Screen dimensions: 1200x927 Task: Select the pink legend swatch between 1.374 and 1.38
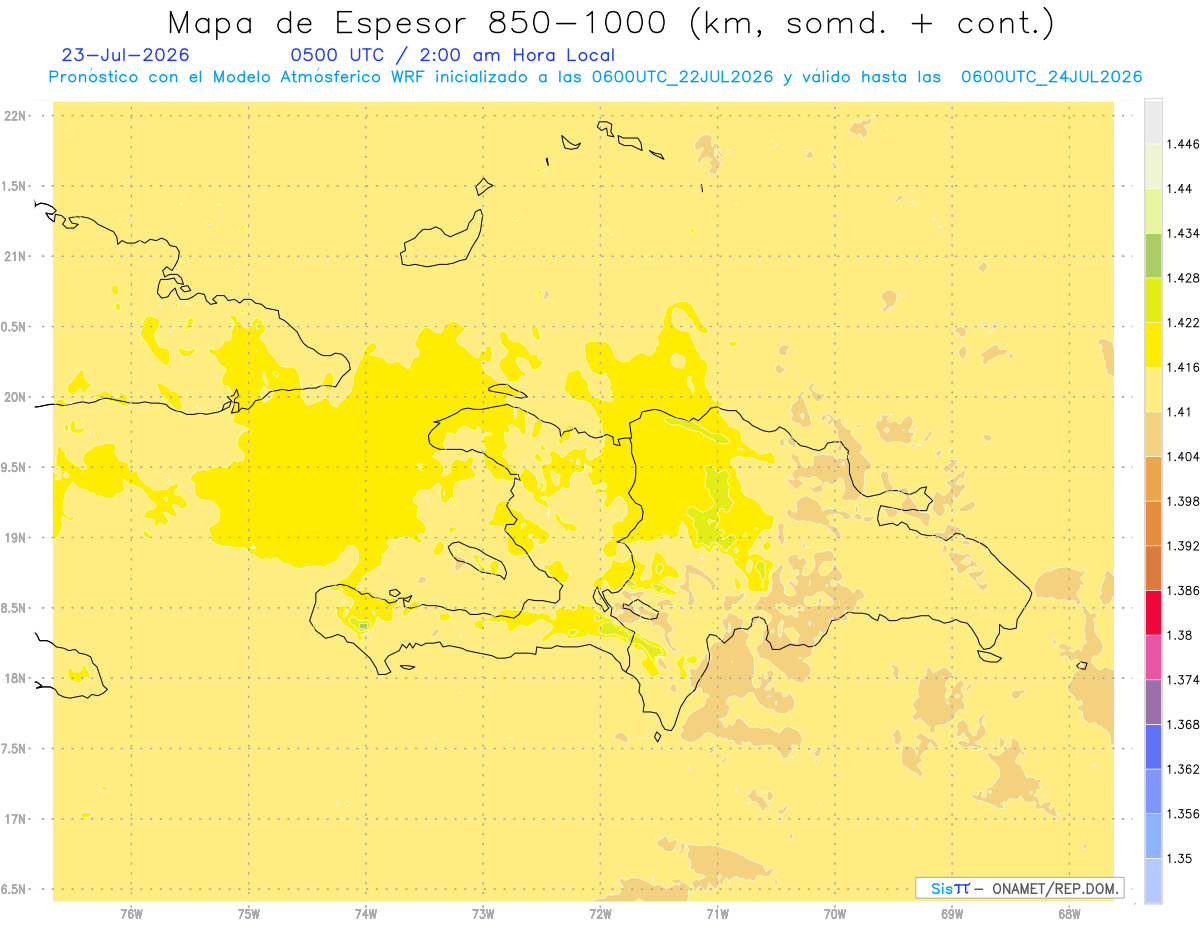click(1153, 657)
